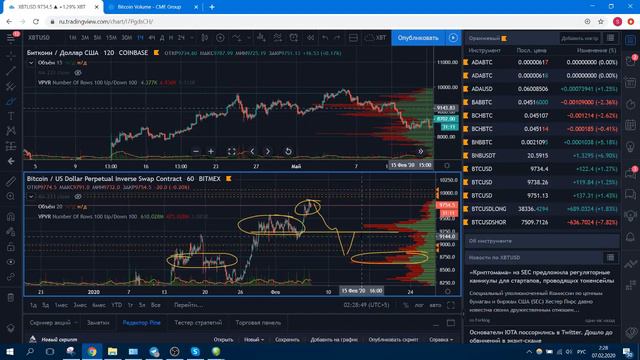Select the patterns drawing tool
640x360 pixels.
(x=11, y=131)
